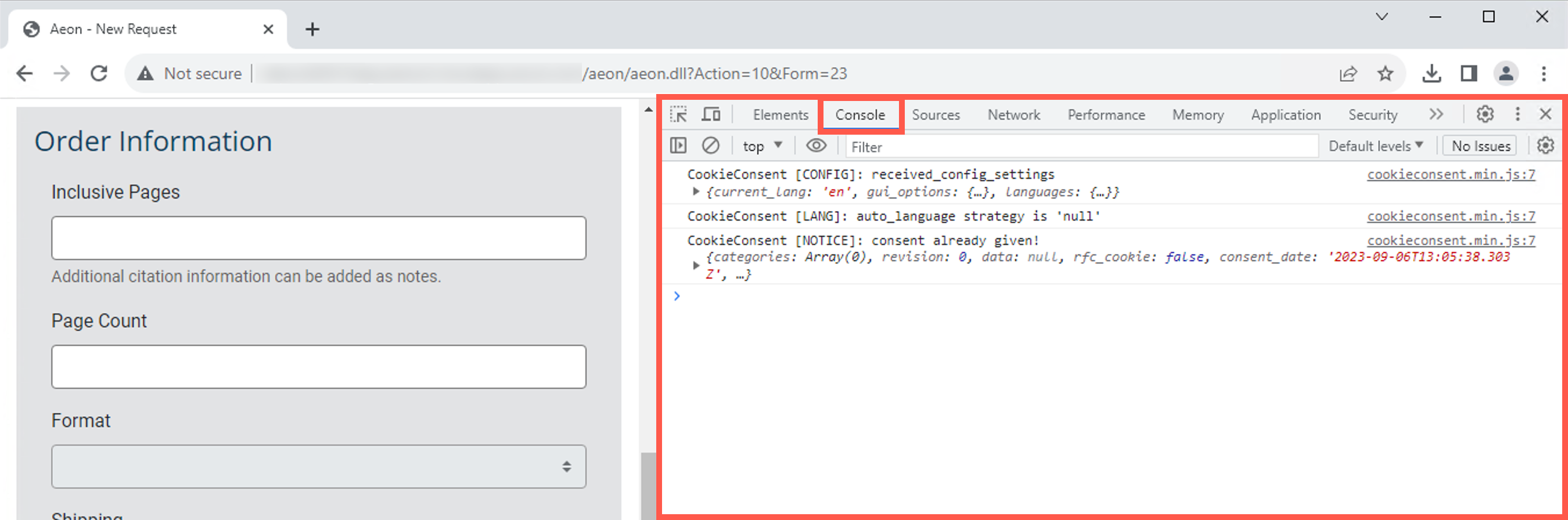Open first cookieconsent.min.js:7 source link
Viewport: 1568px width, 520px height.
[1451, 175]
